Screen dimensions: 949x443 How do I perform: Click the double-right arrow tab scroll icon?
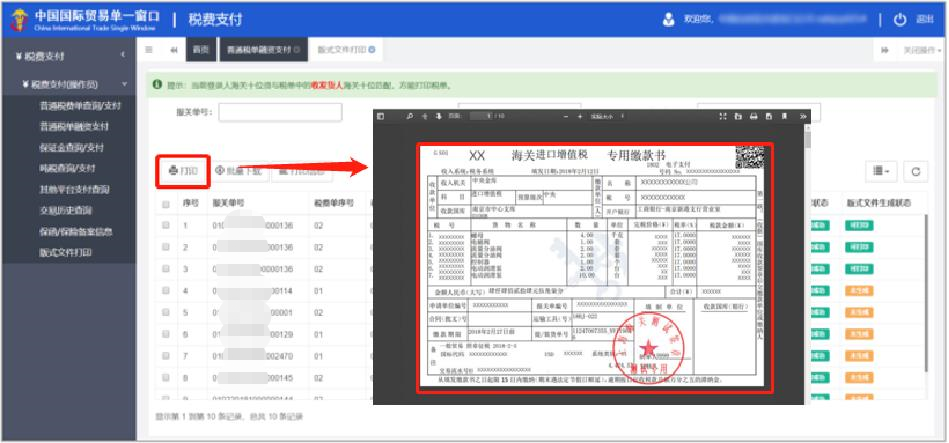pos(884,49)
